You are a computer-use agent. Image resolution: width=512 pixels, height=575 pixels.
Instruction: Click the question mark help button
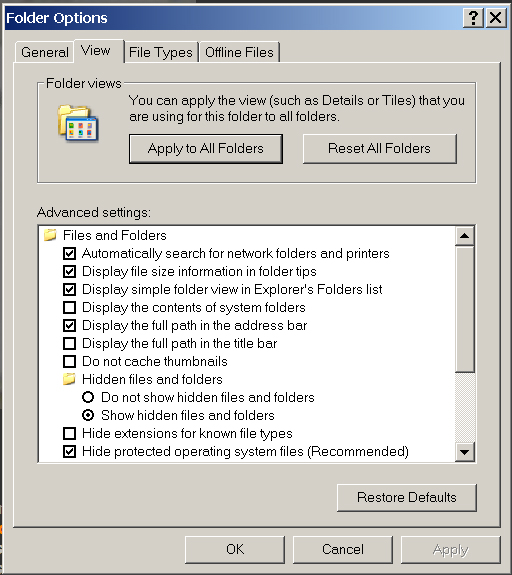point(473,18)
